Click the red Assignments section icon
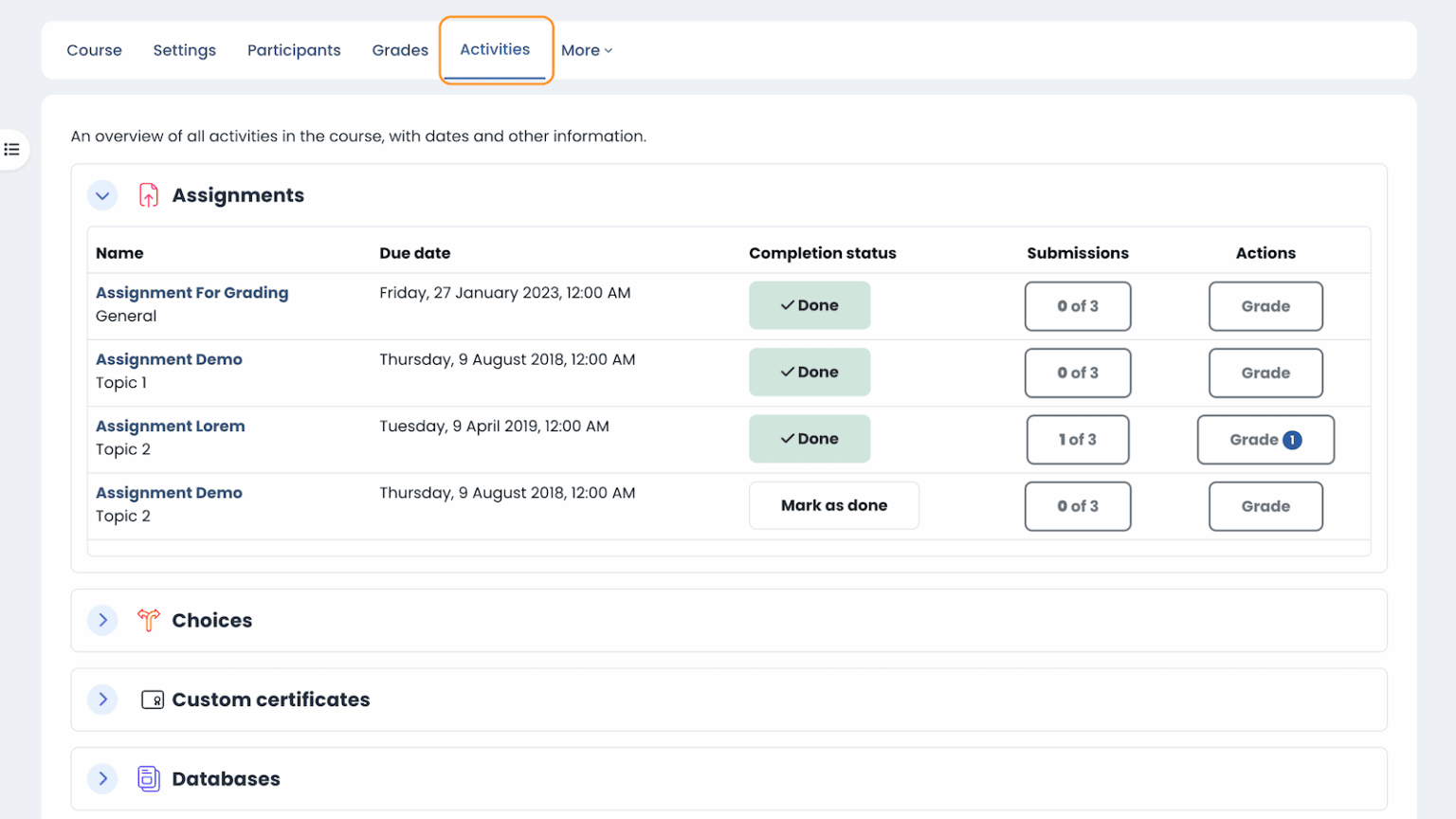 (148, 194)
